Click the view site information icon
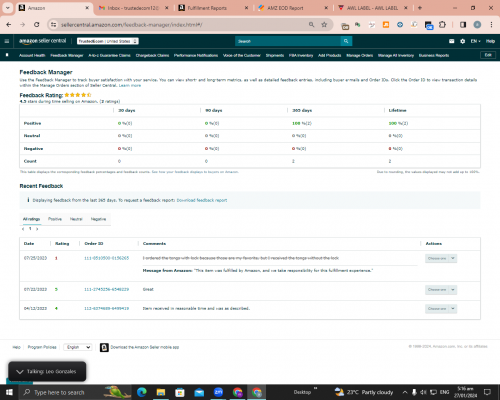Screen dimensions: 500x400 pos(53,25)
